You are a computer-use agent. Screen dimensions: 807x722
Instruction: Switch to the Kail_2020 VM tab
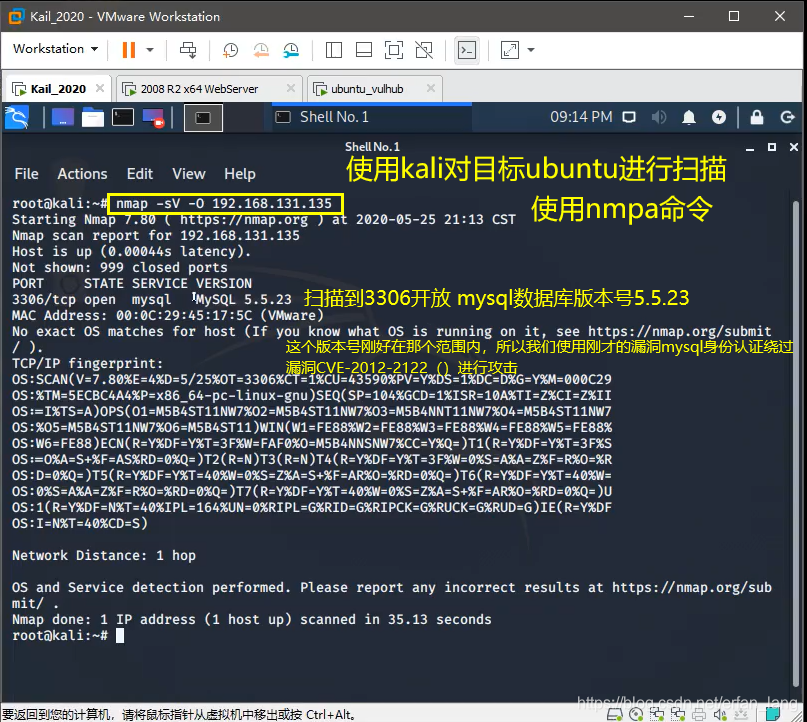[x=58, y=89]
